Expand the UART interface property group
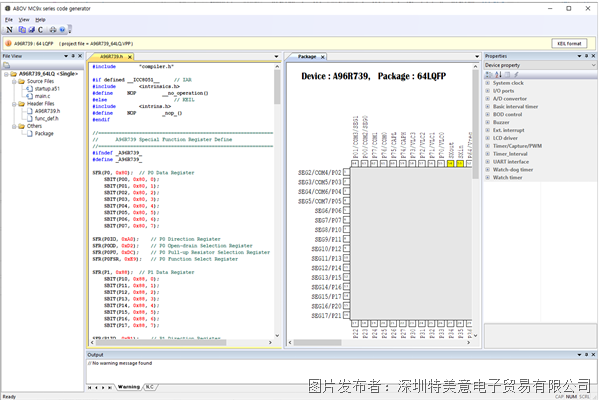The image size is (600, 400). point(488,162)
